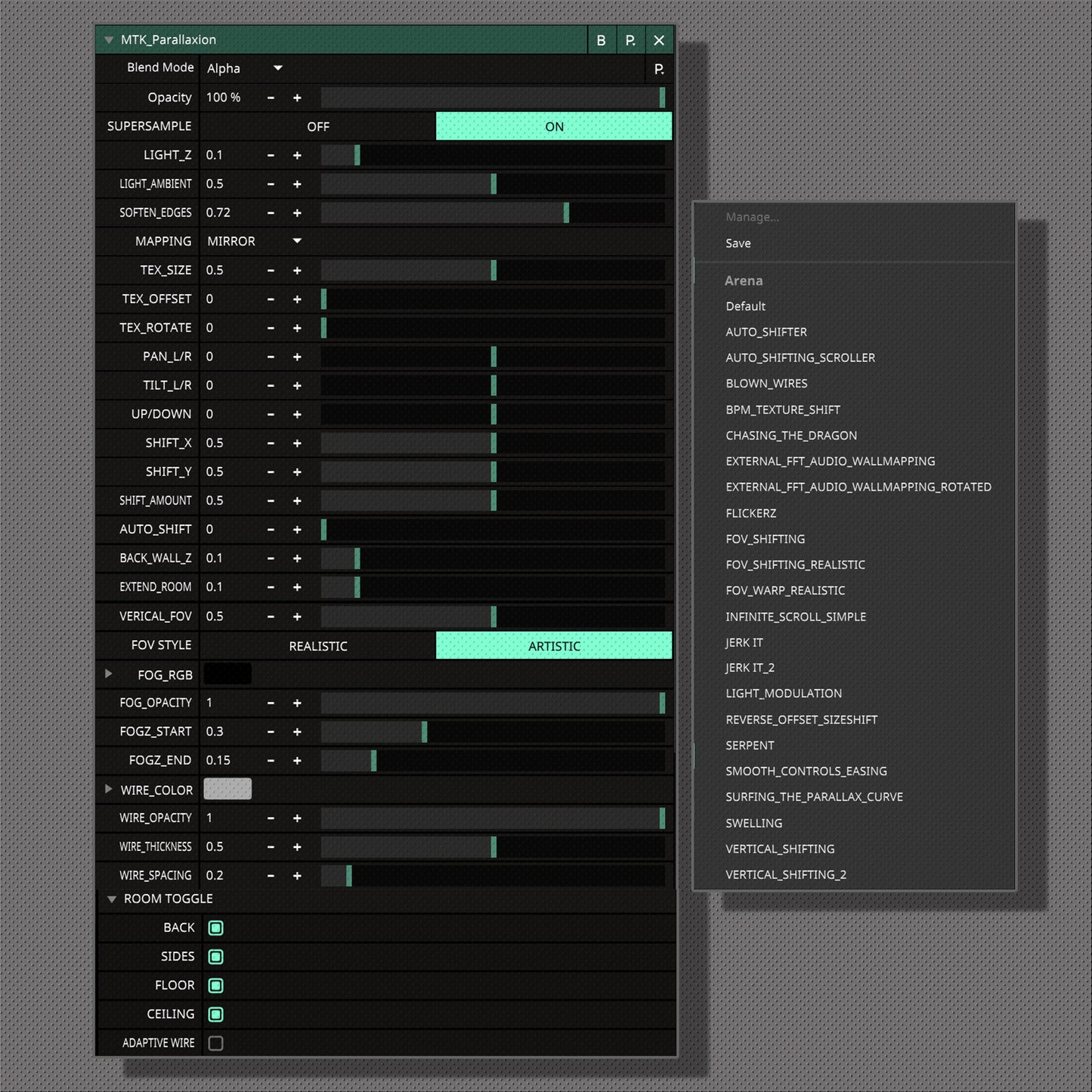Expand the FOG_RGB color parameters
1092x1092 pixels.
[x=109, y=673]
